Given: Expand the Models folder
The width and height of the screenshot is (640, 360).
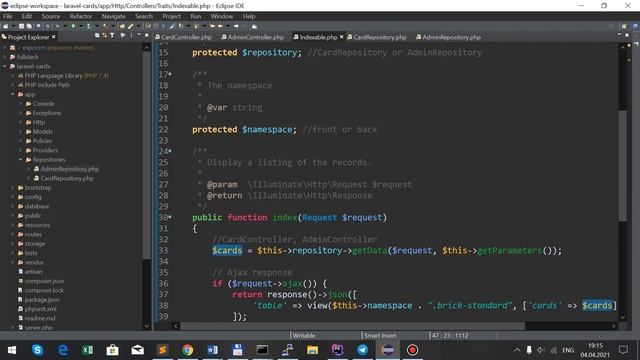Looking at the screenshot, I should click(x=20, y=131).
